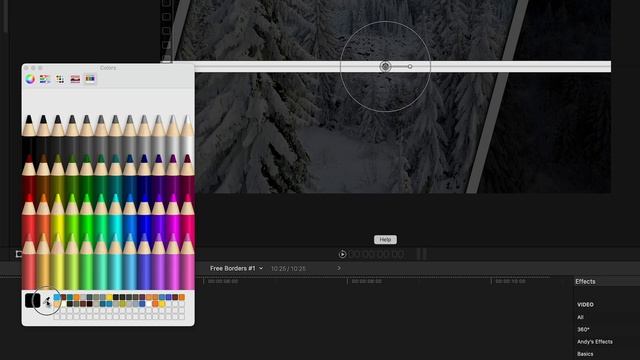Click the viewer timecode display
This screenshot has height=360, width=640.
coord(377,254)
